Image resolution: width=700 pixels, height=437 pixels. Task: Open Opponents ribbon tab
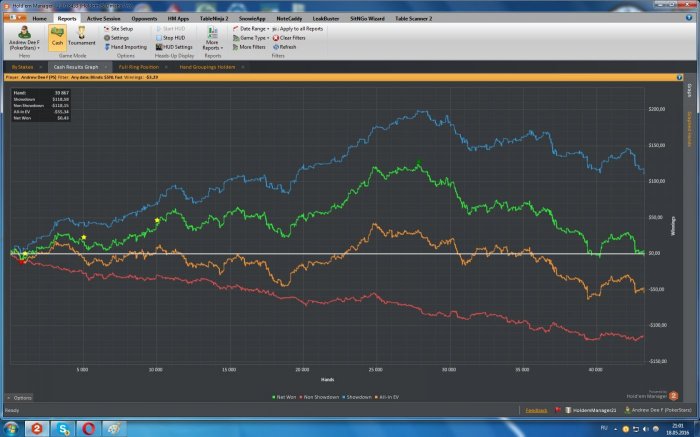click(144, 18)
